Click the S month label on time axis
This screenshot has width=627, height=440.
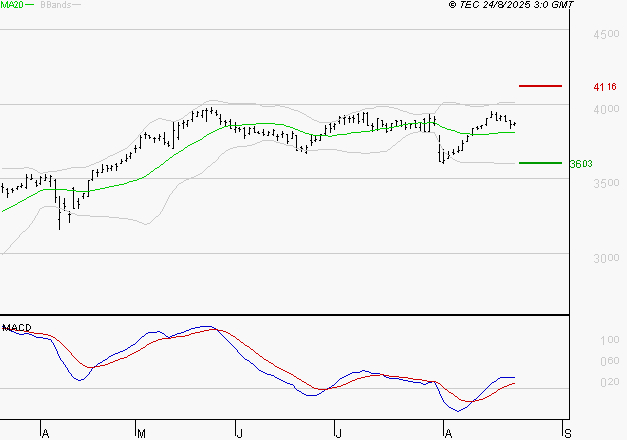click(567, 434)
